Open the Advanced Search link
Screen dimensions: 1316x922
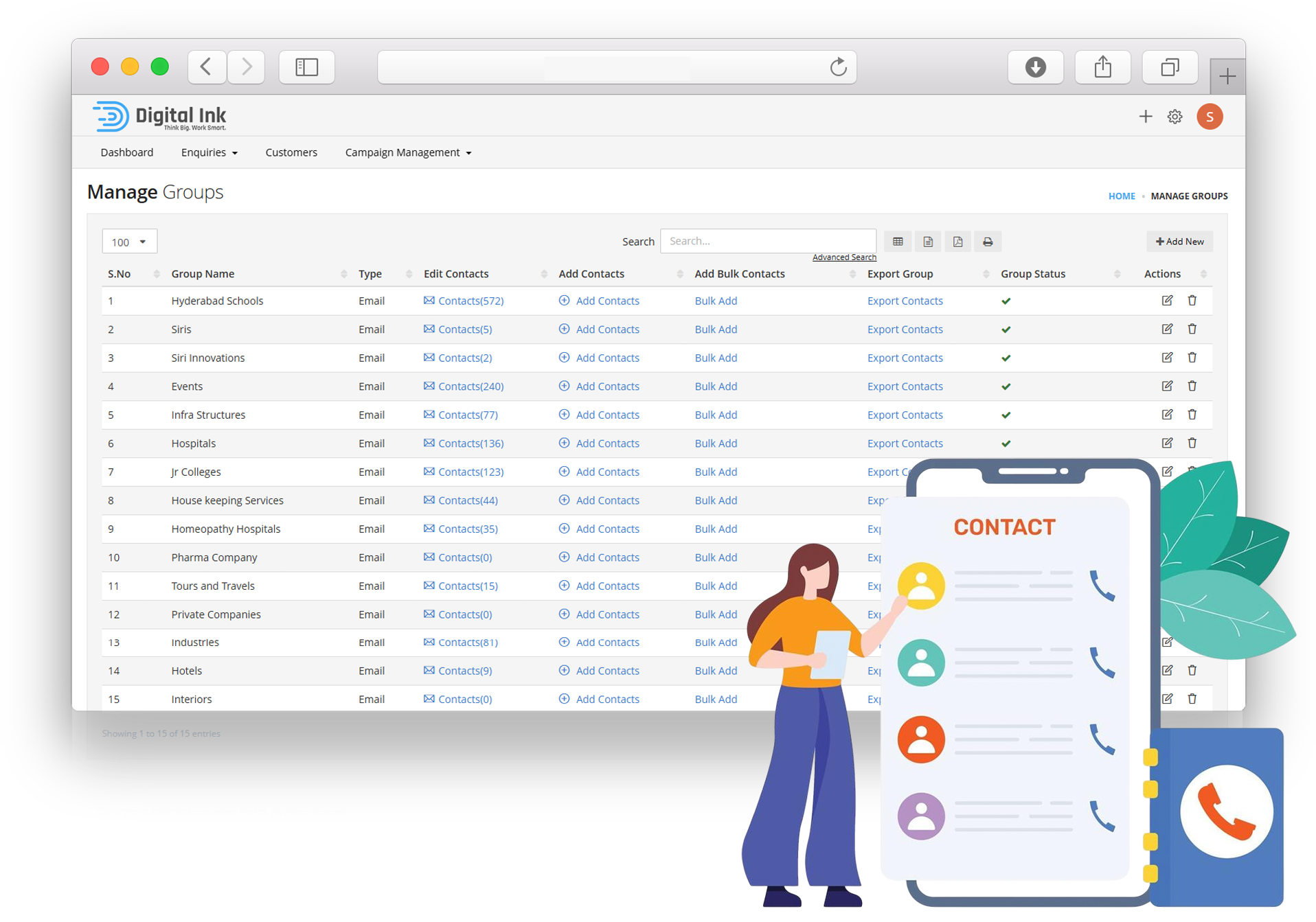click(843, 257)
